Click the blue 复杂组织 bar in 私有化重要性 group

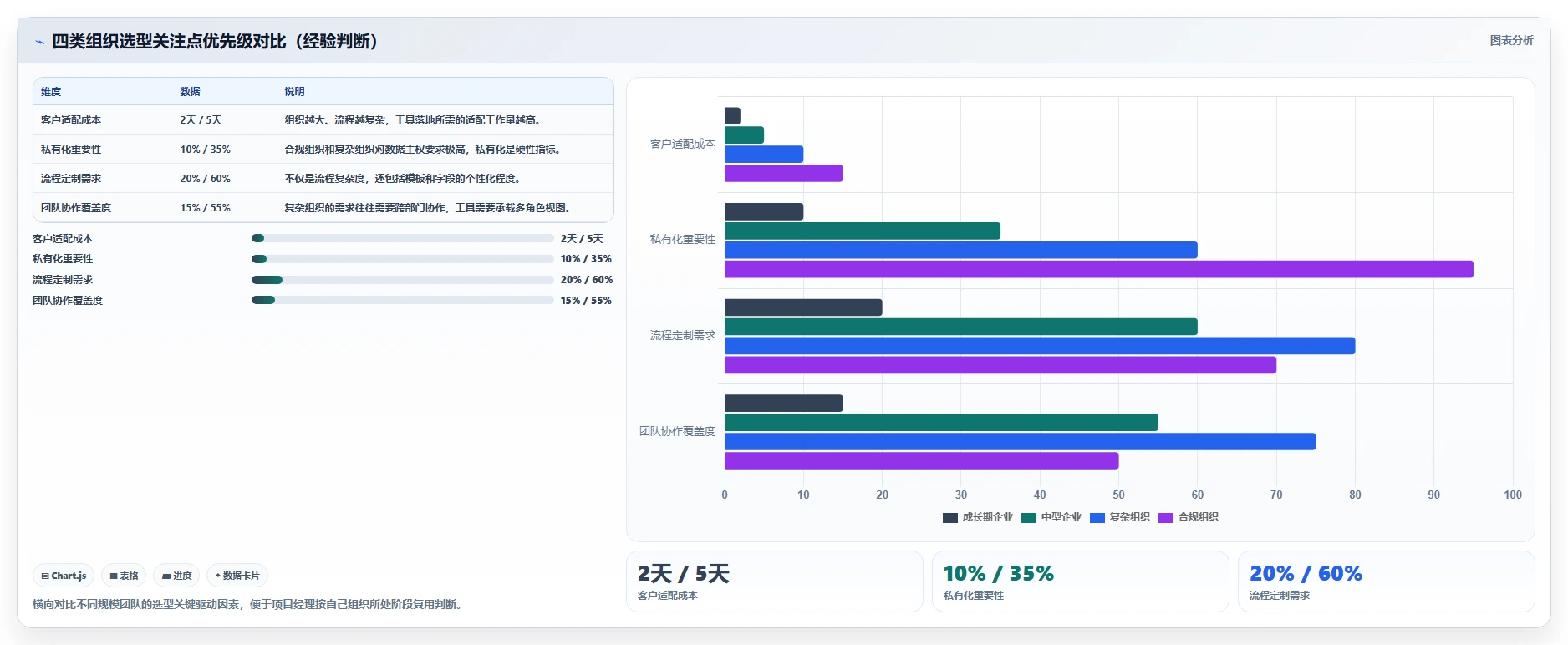(960, 250)
